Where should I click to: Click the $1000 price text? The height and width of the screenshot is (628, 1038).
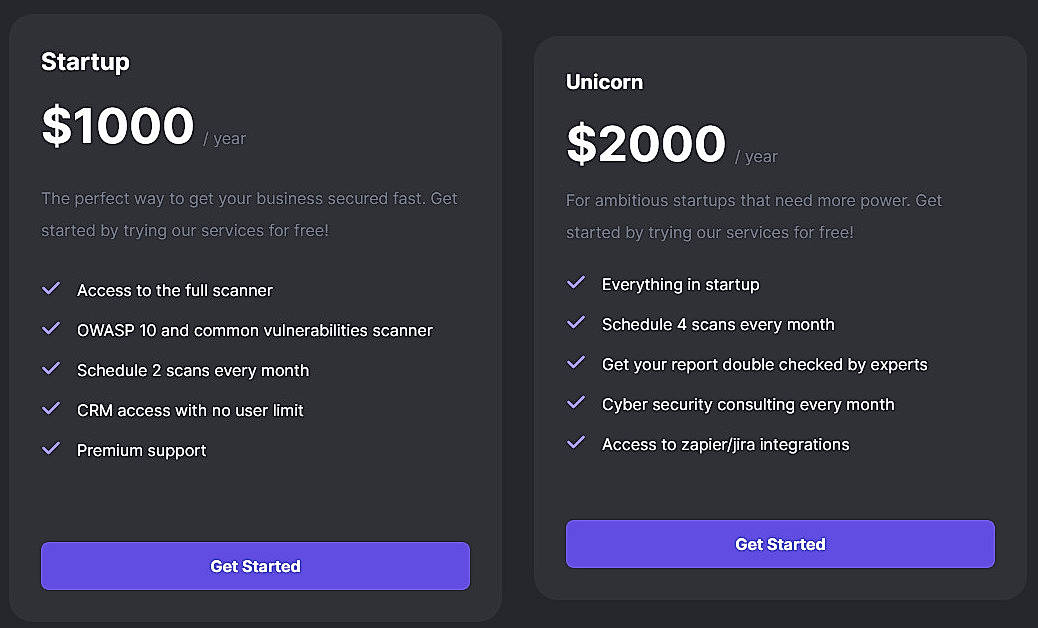click(117, 127)
